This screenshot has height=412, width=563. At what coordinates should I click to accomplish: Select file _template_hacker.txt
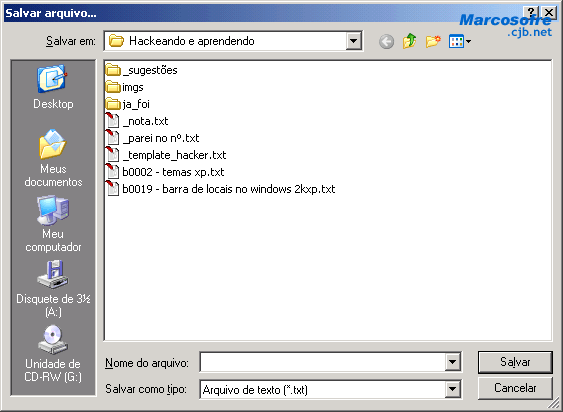tap(166, 155)
